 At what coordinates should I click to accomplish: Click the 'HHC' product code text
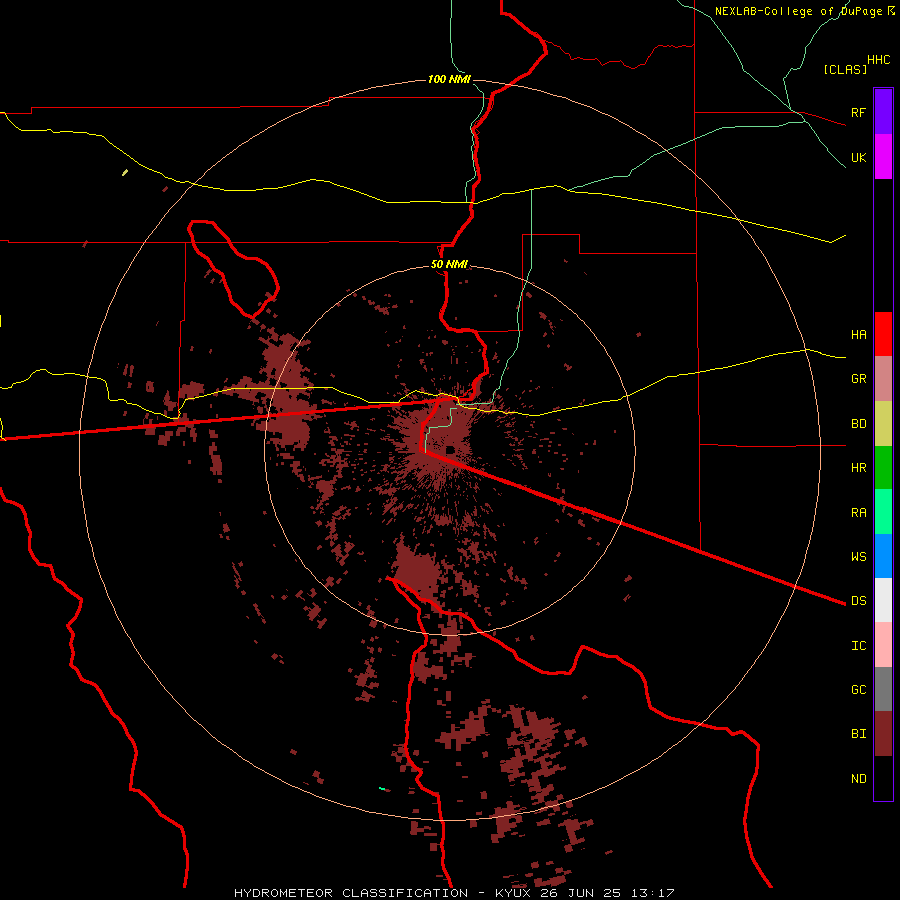tap(878, 60)
